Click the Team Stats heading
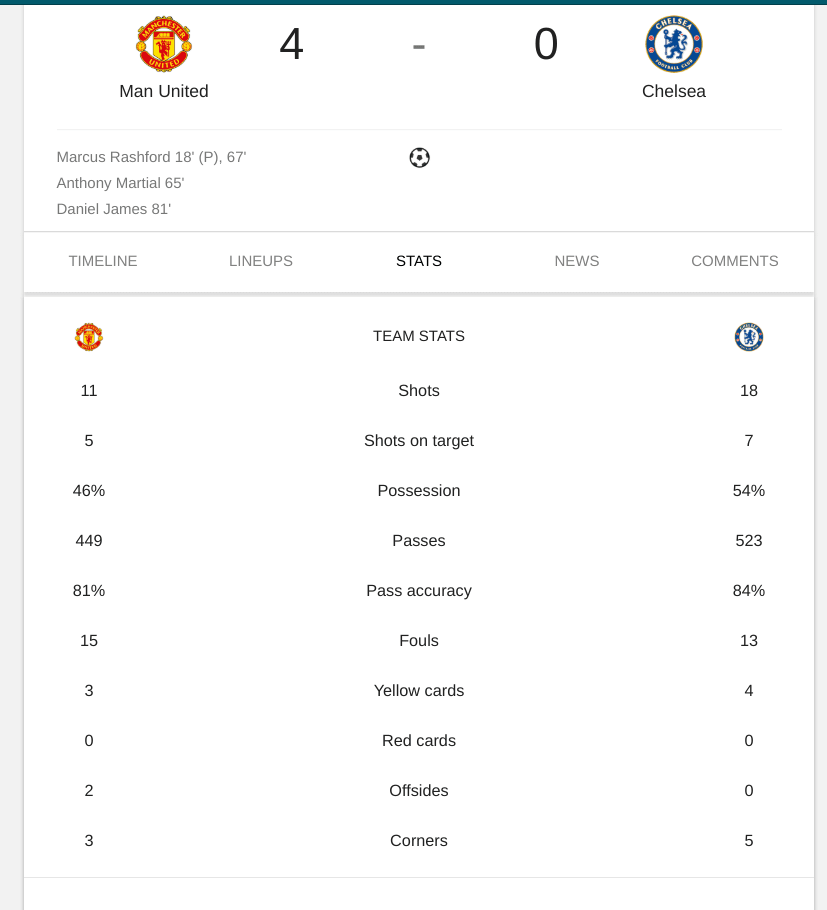The width and height of the screenshot is (827, 910). (x=419, y=336)
